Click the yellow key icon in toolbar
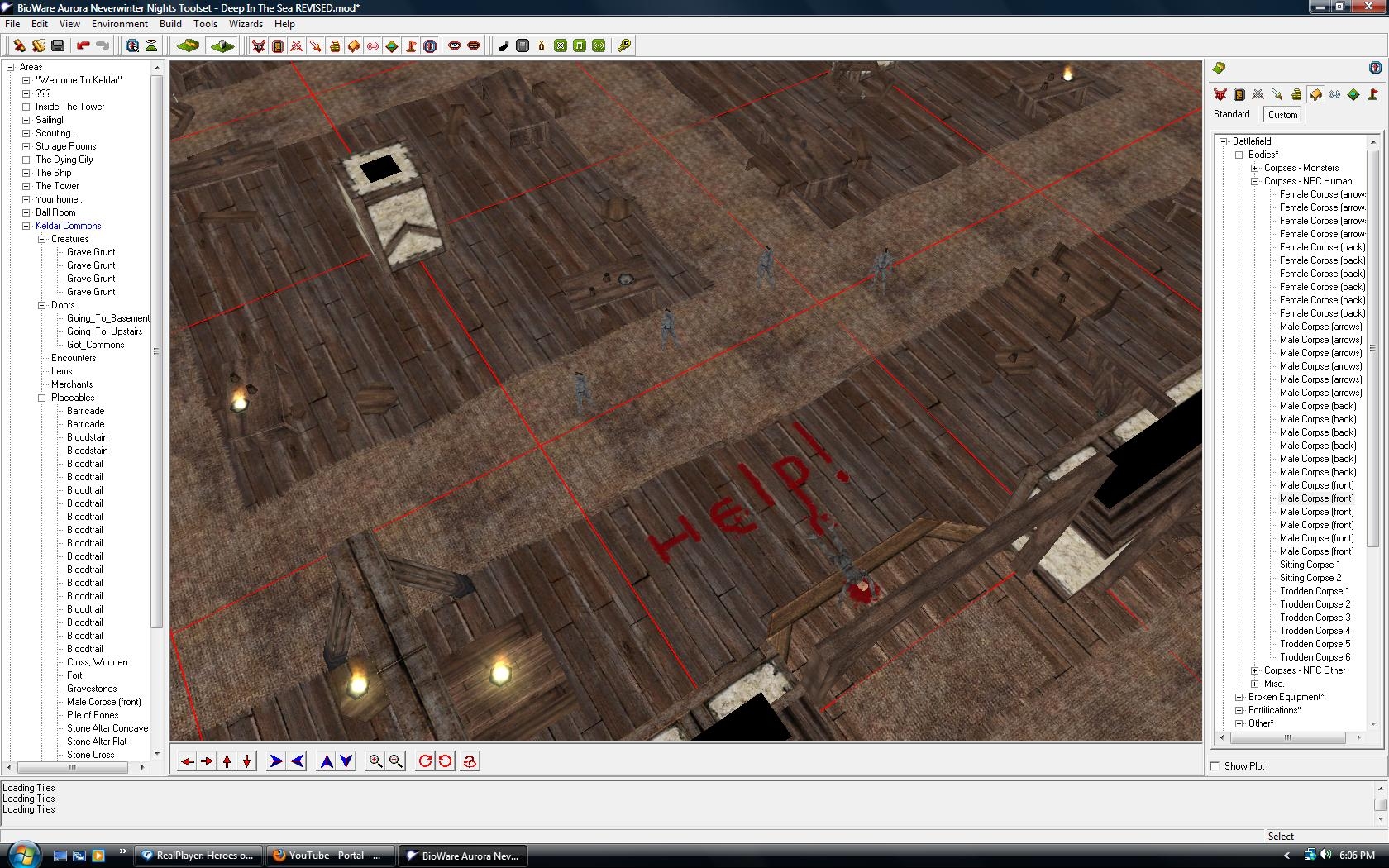The width and height of the screenshot is (1389, 868). pyautogui.click(x=624, y=45)
